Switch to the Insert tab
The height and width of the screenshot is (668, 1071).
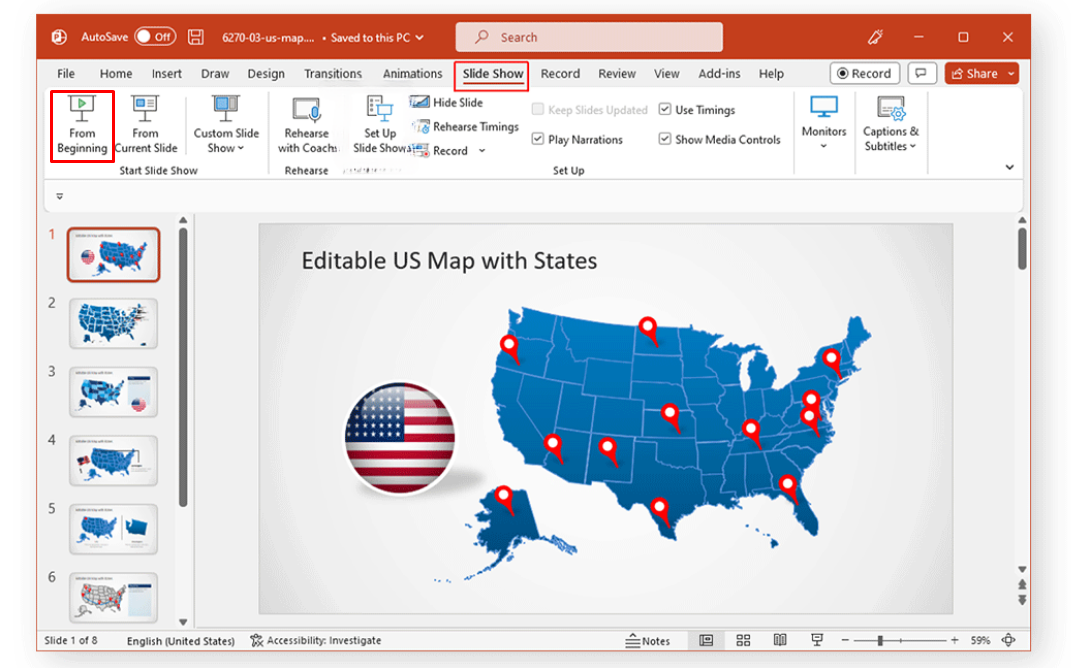(x=167, y=74)
